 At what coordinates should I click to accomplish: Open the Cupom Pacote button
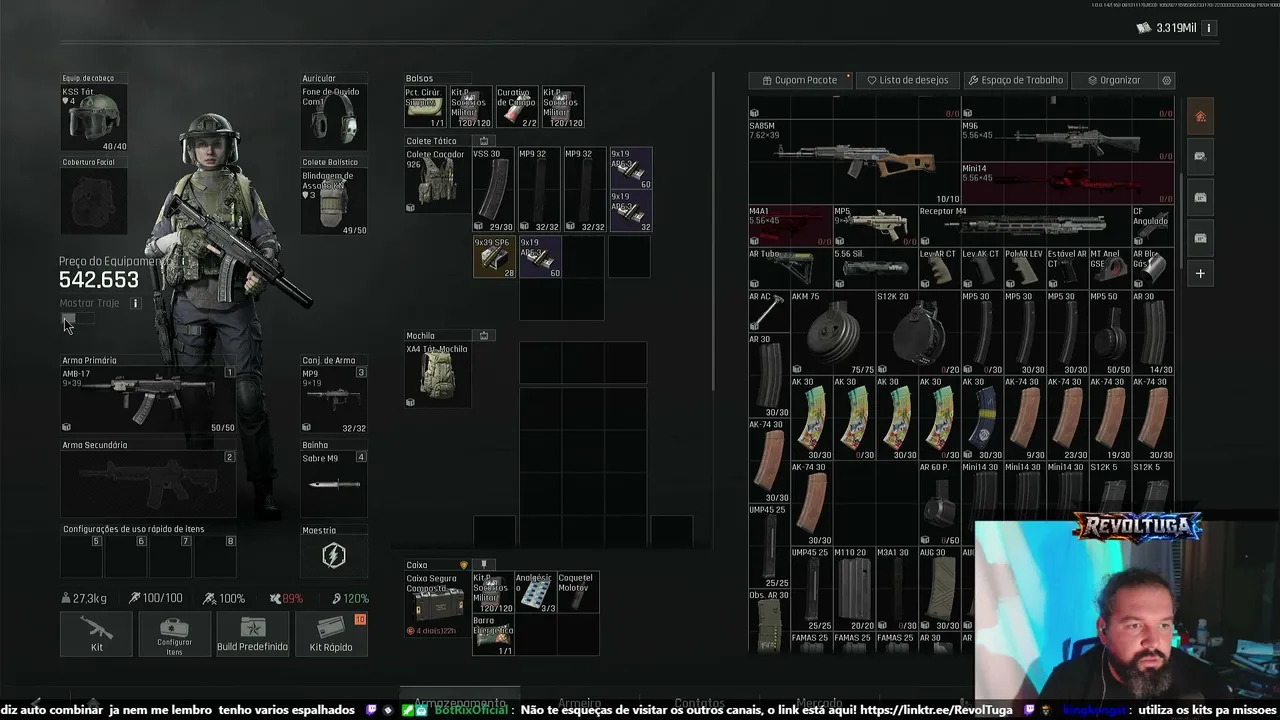802,80
